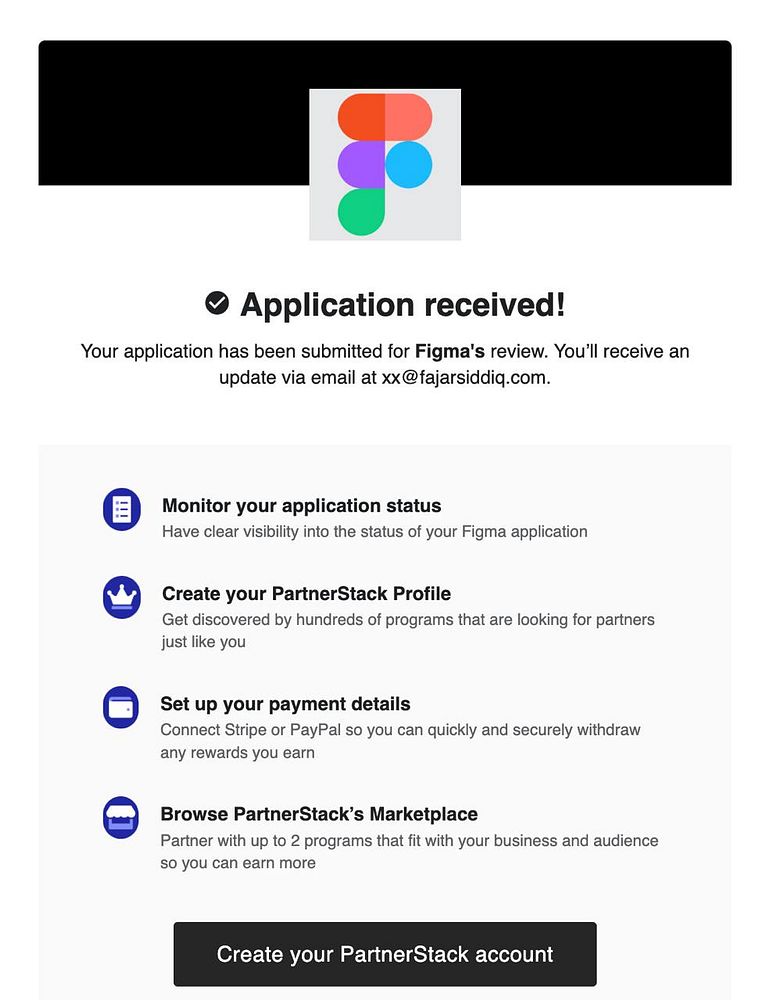This screenshot has height=1000, width=777.
Task: Click the Connect Stripe or PayPal description
Action: [400, 741]
